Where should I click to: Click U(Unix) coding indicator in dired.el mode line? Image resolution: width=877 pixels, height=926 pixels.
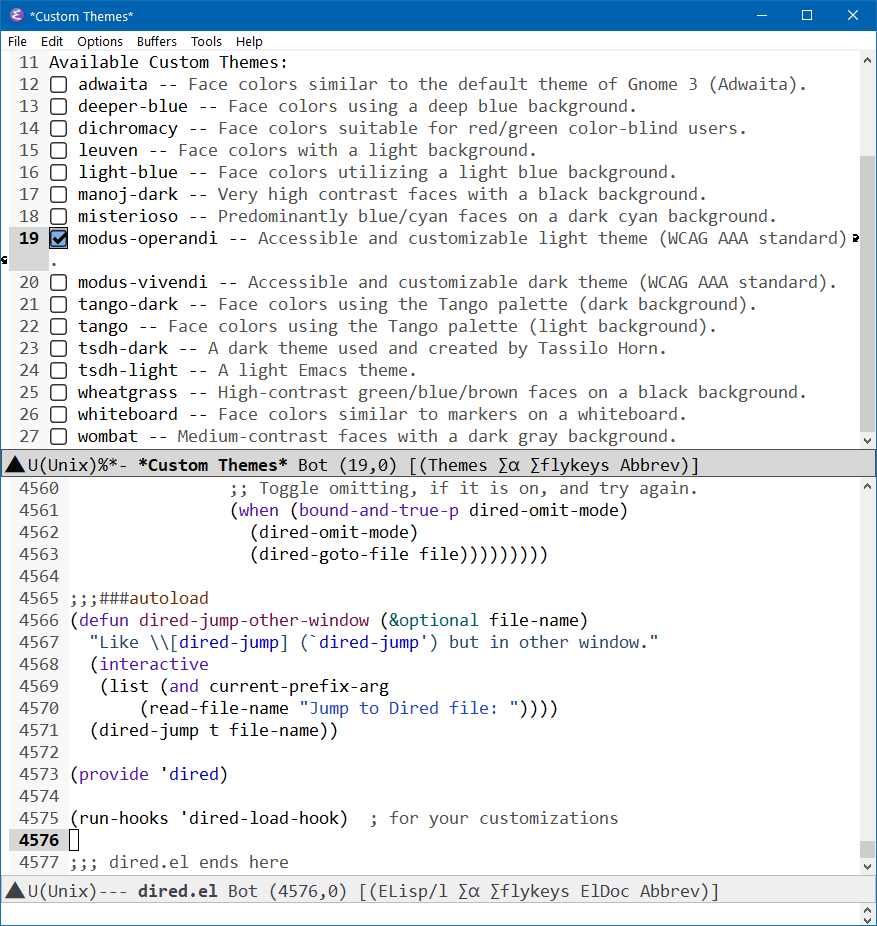click(x=62, y=891)
